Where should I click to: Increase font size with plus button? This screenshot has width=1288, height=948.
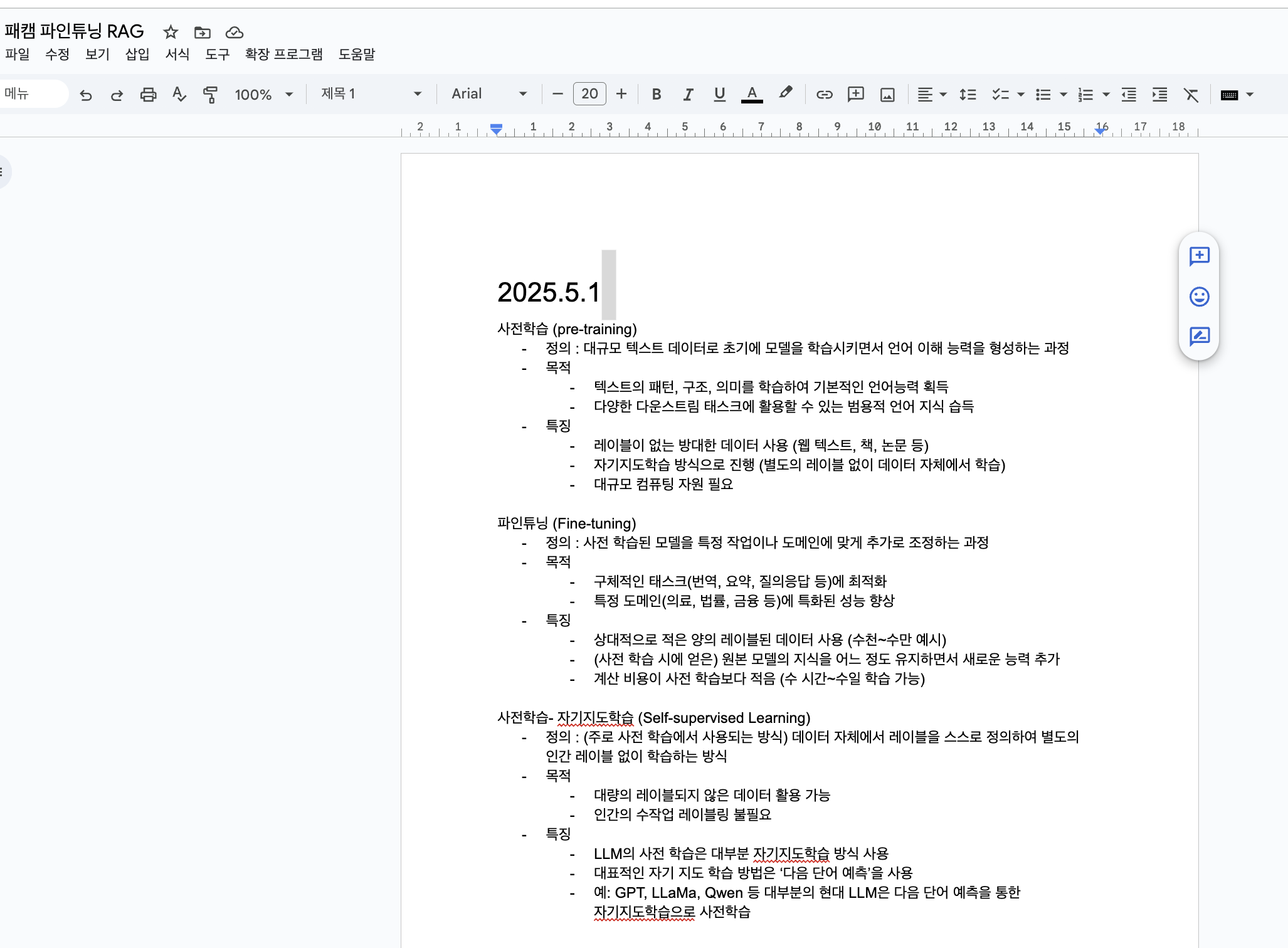click(621, 94)
